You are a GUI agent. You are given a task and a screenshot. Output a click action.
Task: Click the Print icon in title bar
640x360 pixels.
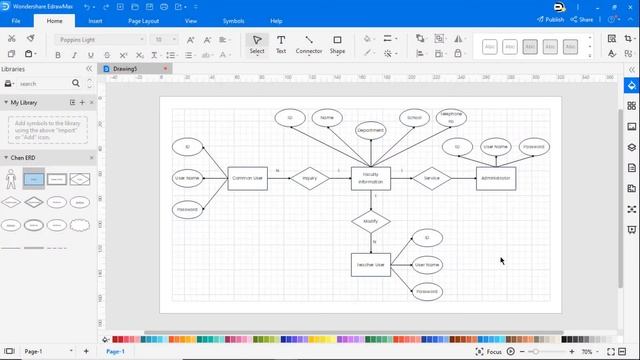click(x=164, y=7)
